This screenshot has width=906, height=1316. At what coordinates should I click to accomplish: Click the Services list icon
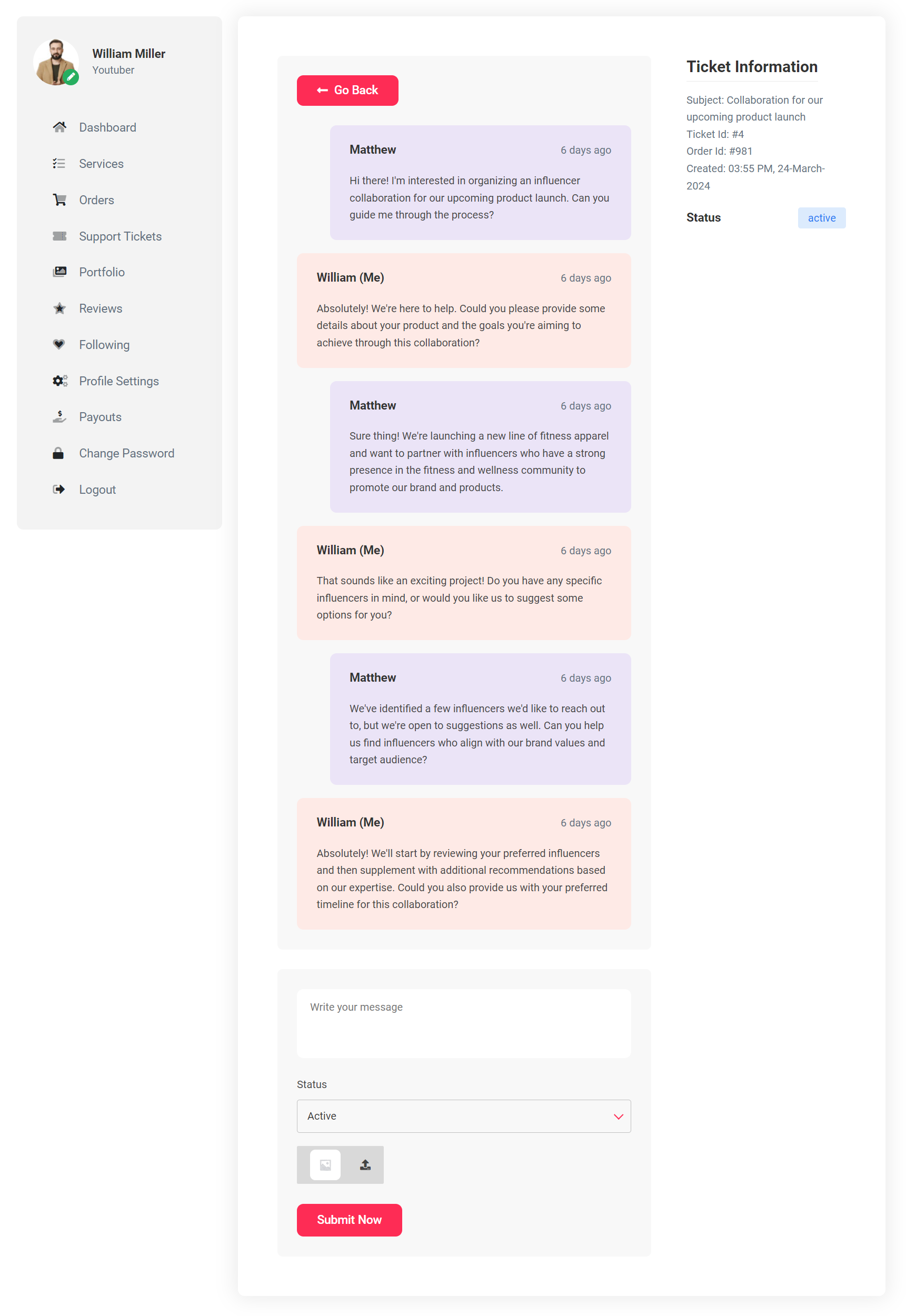click(59, 163)
